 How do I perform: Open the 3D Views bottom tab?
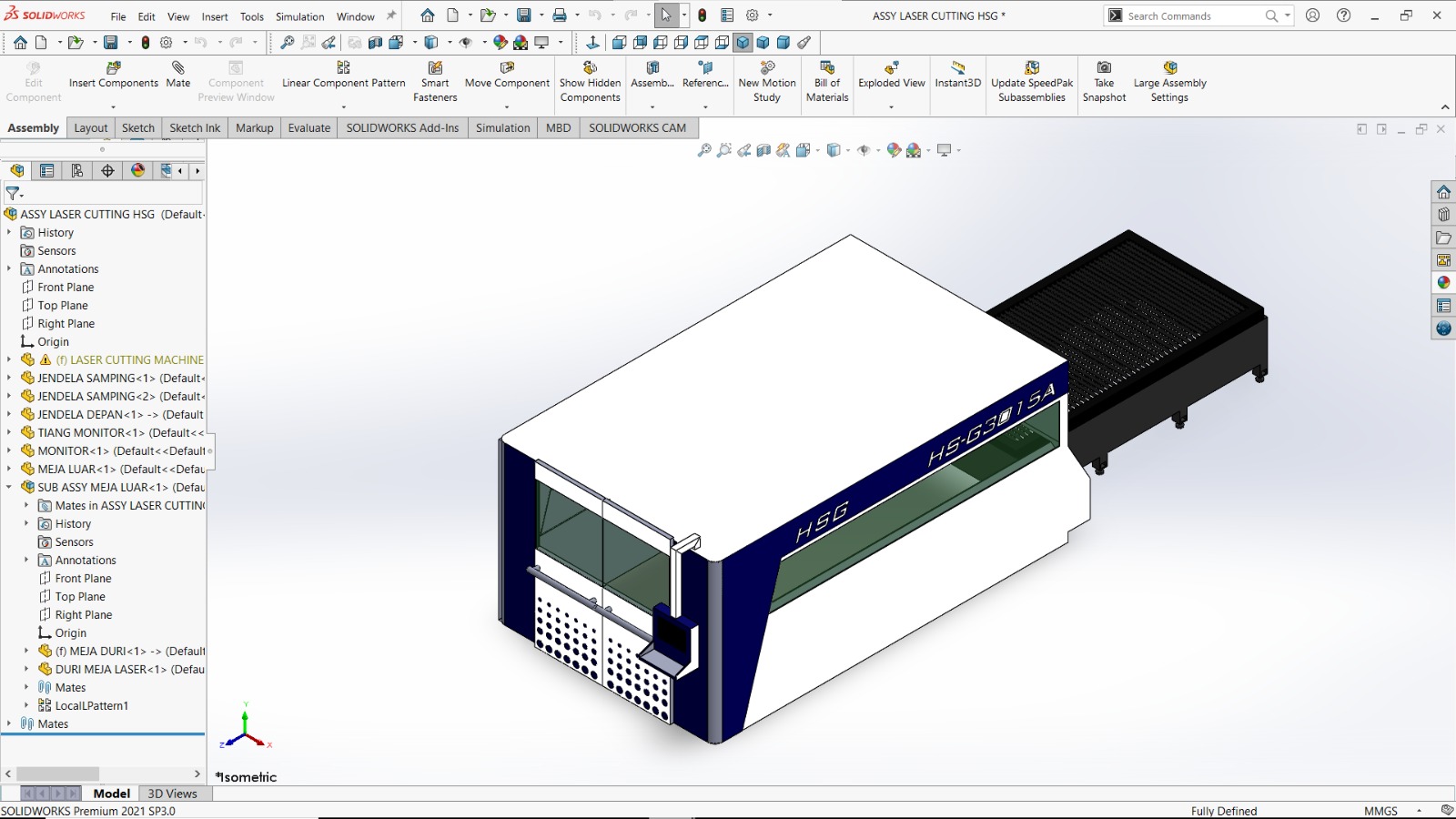click(172, 794)
